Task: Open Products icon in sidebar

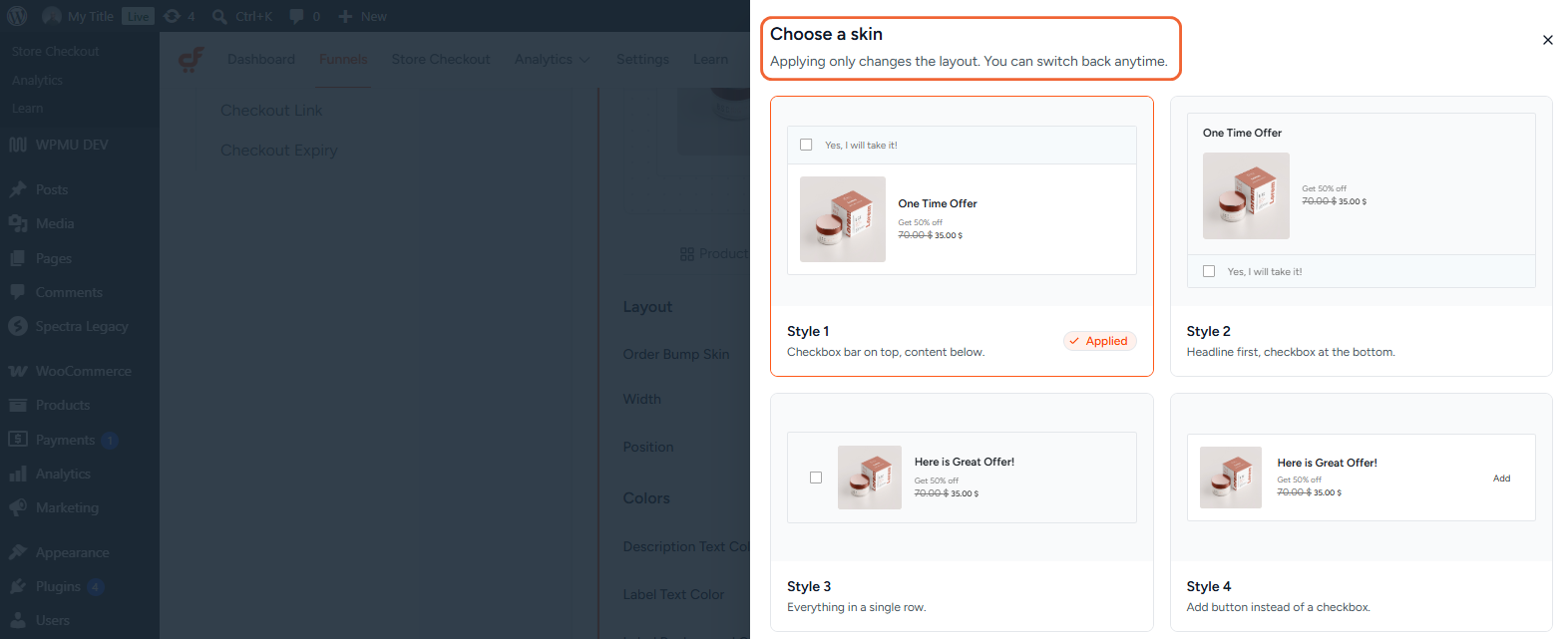Action: click(x=18, y=405)
